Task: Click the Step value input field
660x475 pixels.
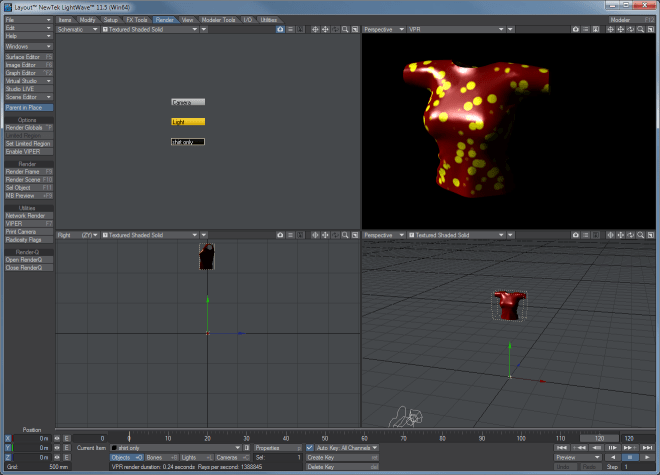Action: [639, 467]
